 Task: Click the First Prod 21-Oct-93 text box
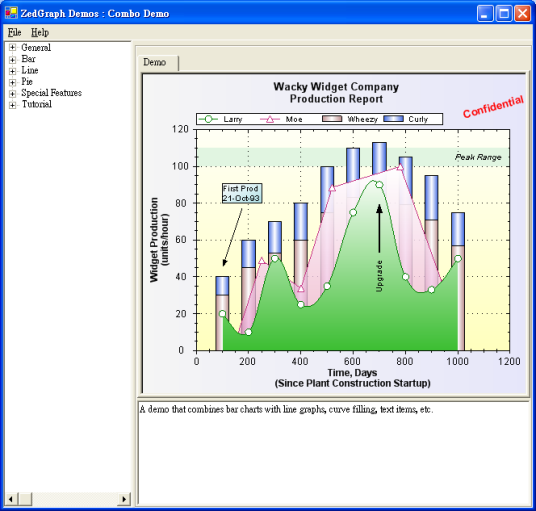pyautogui.click(x=242, y=193)
